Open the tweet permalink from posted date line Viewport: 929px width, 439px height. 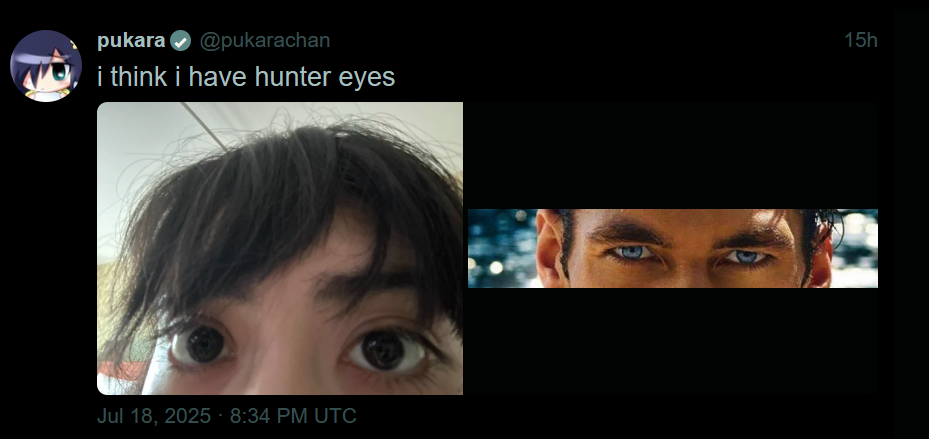click(x=227, y=415)
